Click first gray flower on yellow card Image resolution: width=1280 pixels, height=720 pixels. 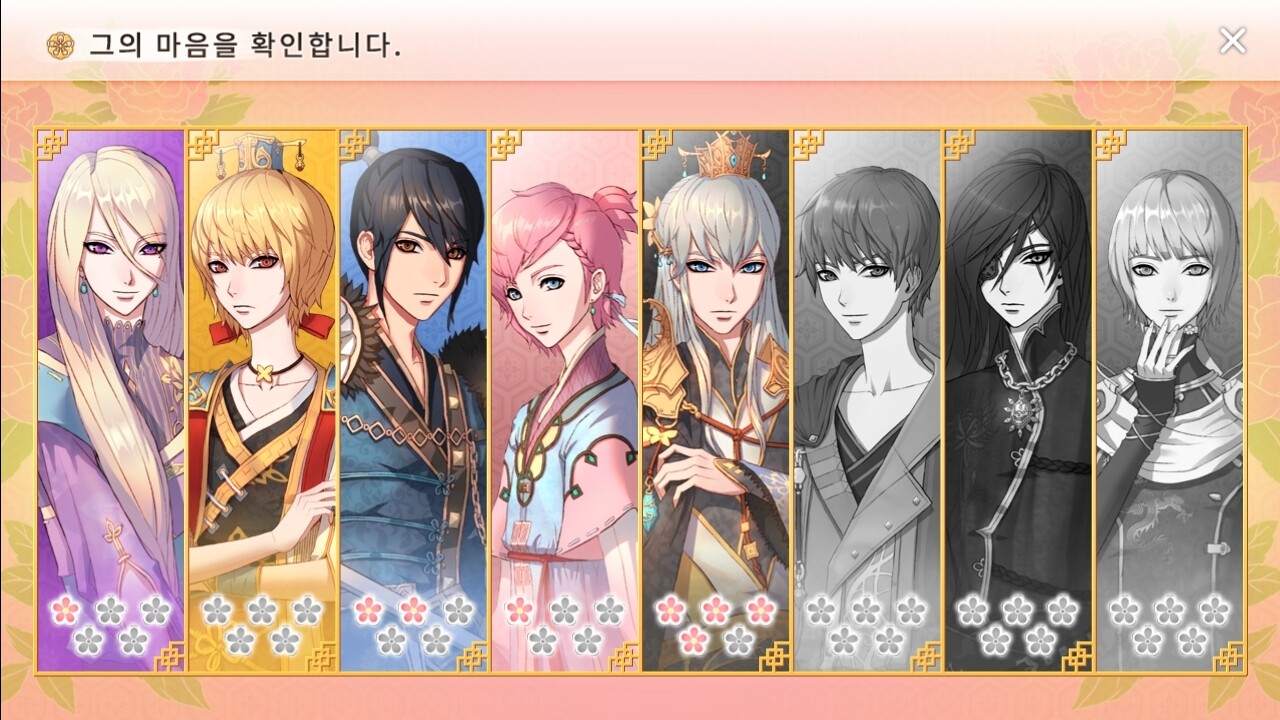pos(217,609)
